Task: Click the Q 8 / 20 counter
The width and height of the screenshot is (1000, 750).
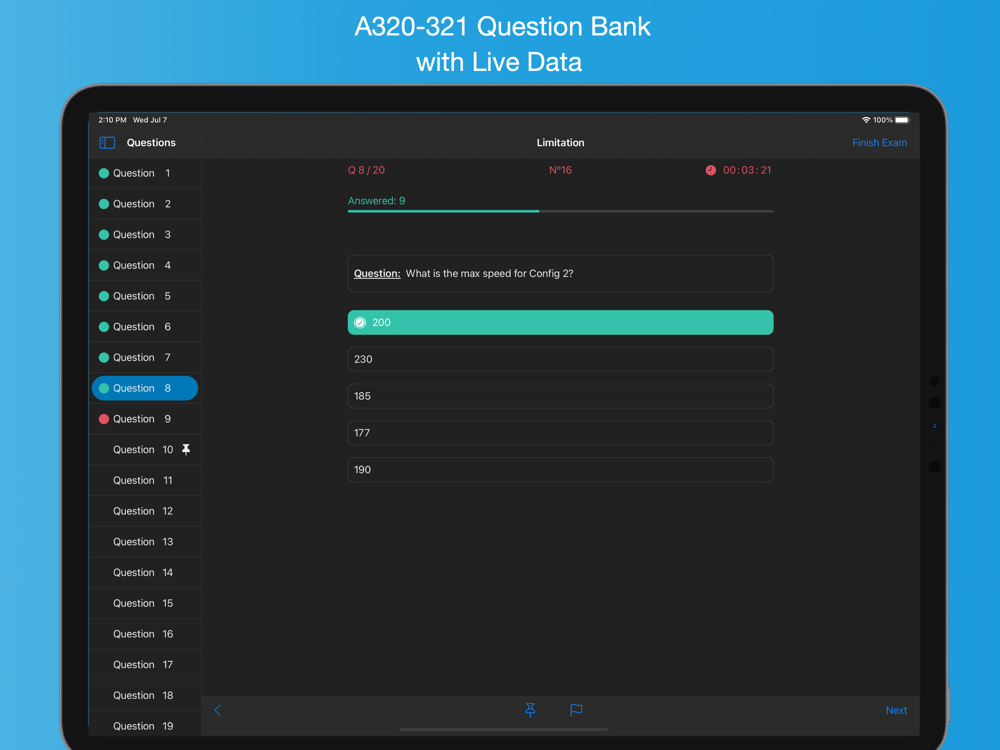Action: 366,170
